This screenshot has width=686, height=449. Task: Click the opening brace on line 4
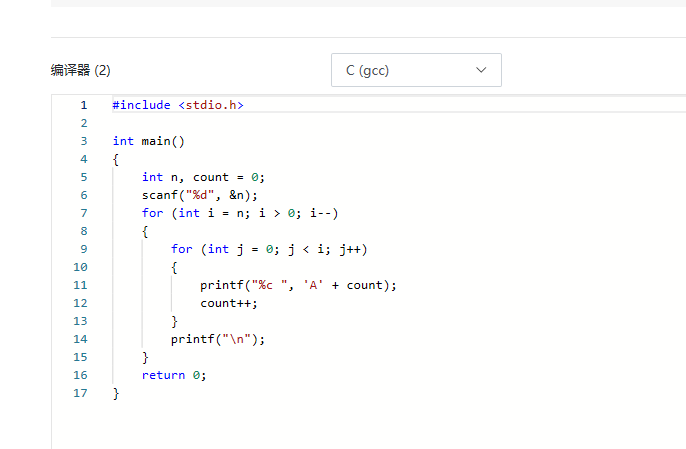pyautogui.click(x=116, y=159)
